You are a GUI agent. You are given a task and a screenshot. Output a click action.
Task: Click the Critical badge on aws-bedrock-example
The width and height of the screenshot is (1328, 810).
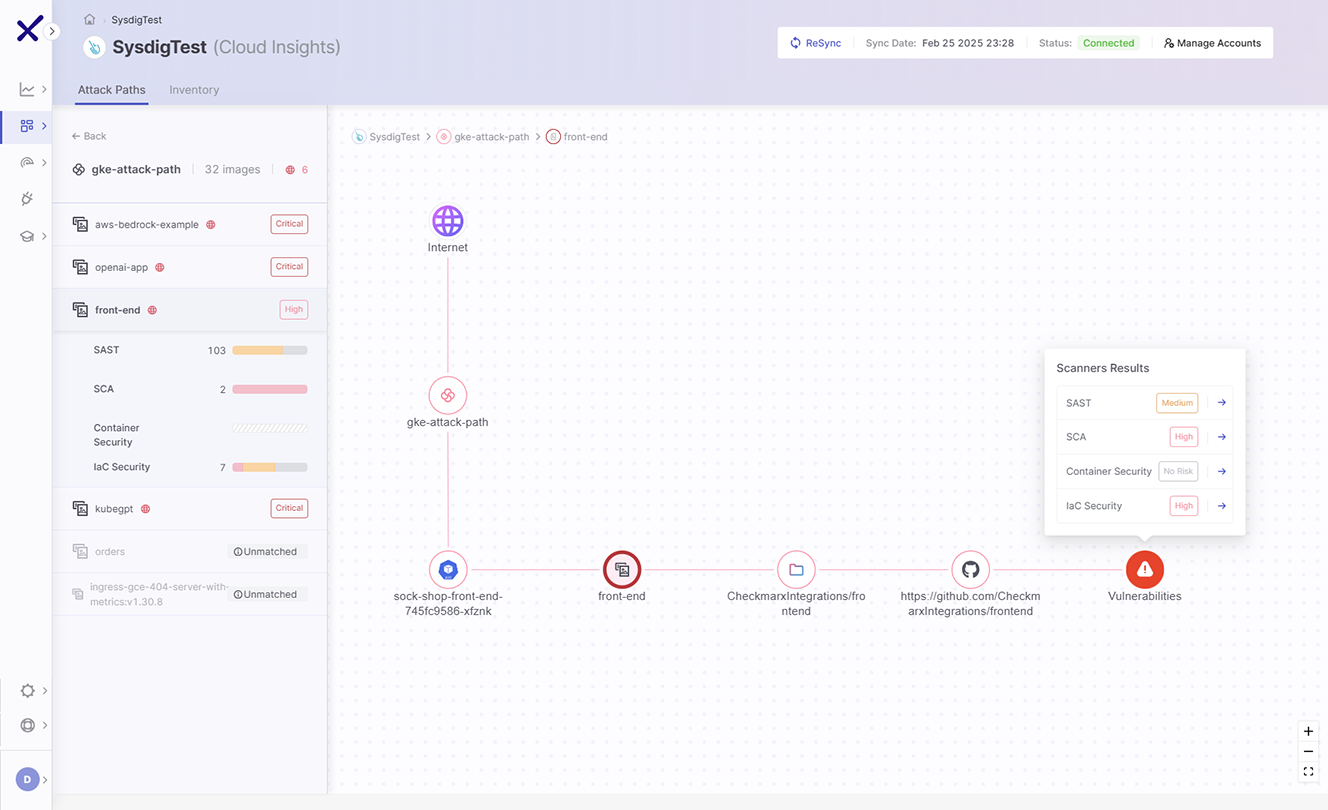[x=289, y=224]
